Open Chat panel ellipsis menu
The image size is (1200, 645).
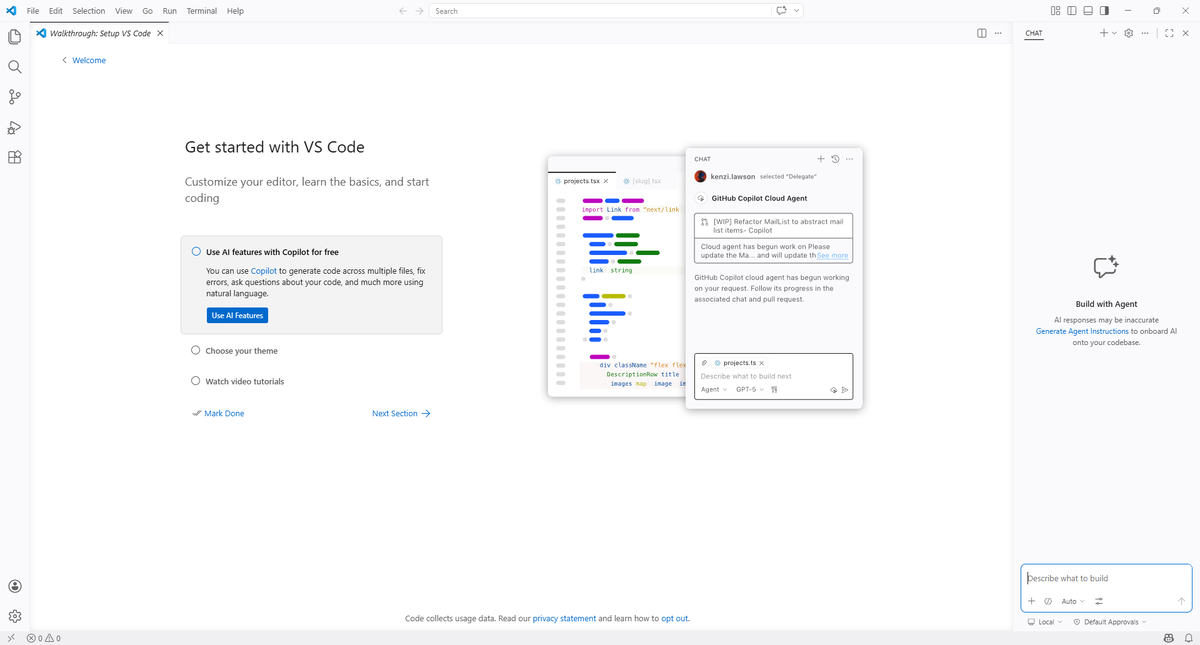(1144, 33)
